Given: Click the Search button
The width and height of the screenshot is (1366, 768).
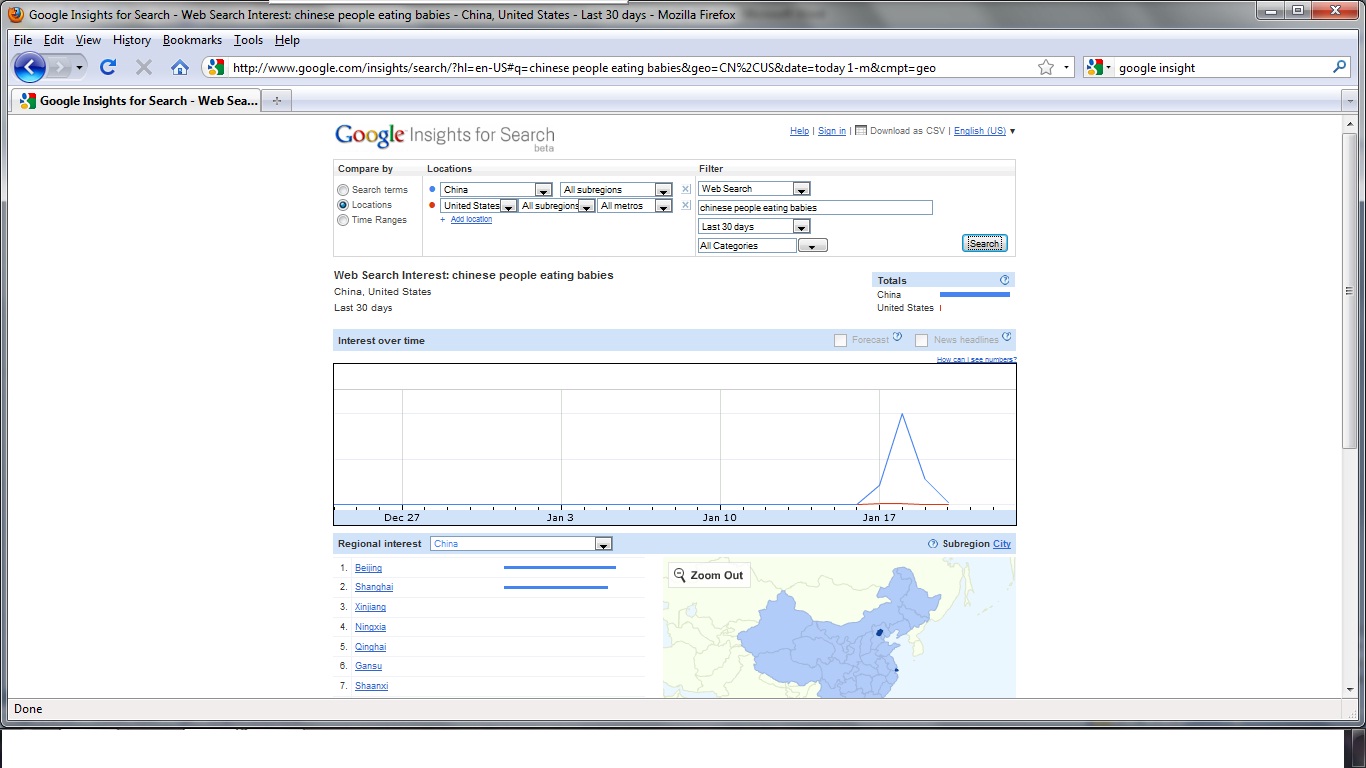Looking at the screenshot, I should 984,243.
